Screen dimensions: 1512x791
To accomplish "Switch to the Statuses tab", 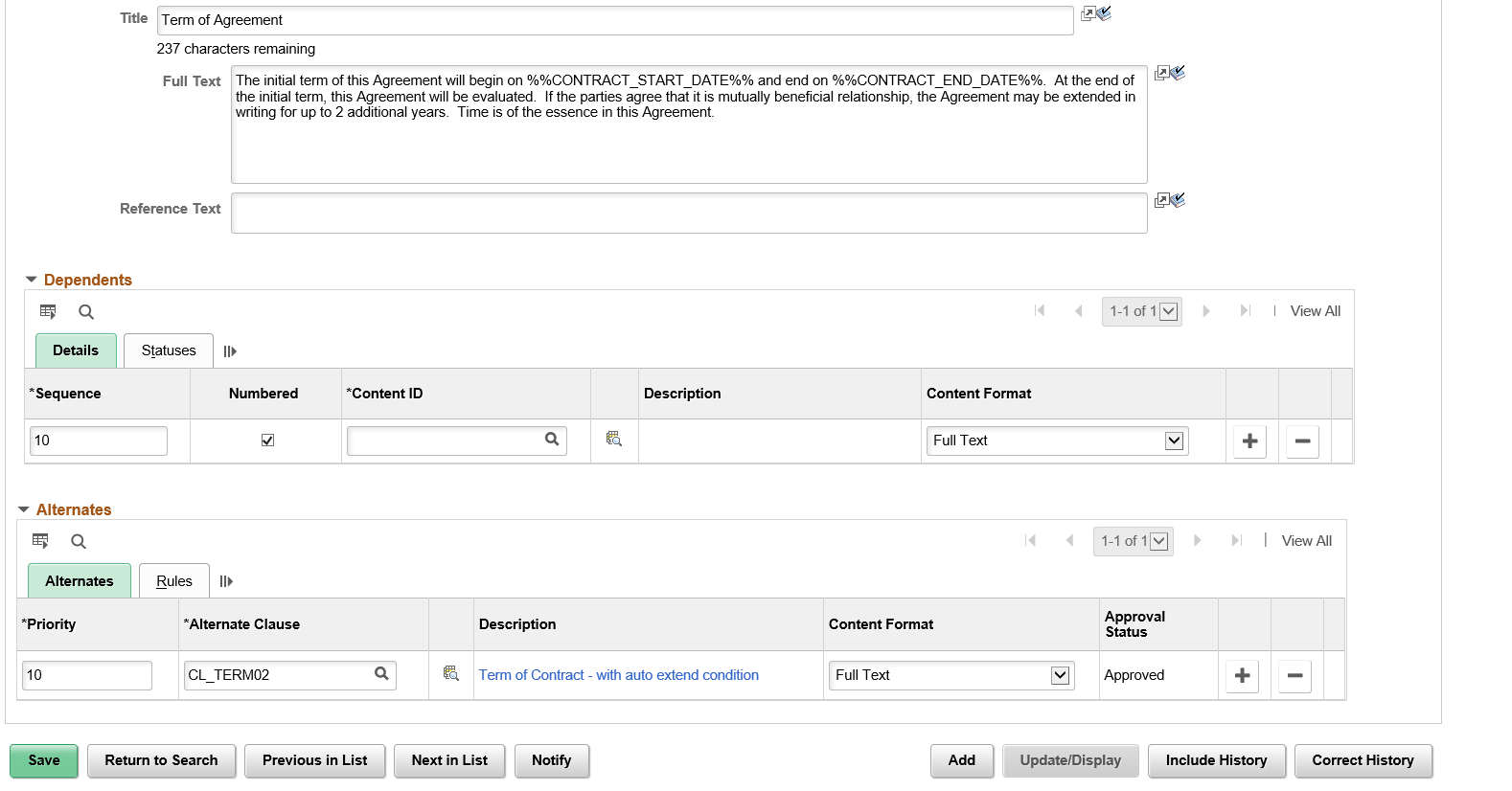I will [169, 350].
